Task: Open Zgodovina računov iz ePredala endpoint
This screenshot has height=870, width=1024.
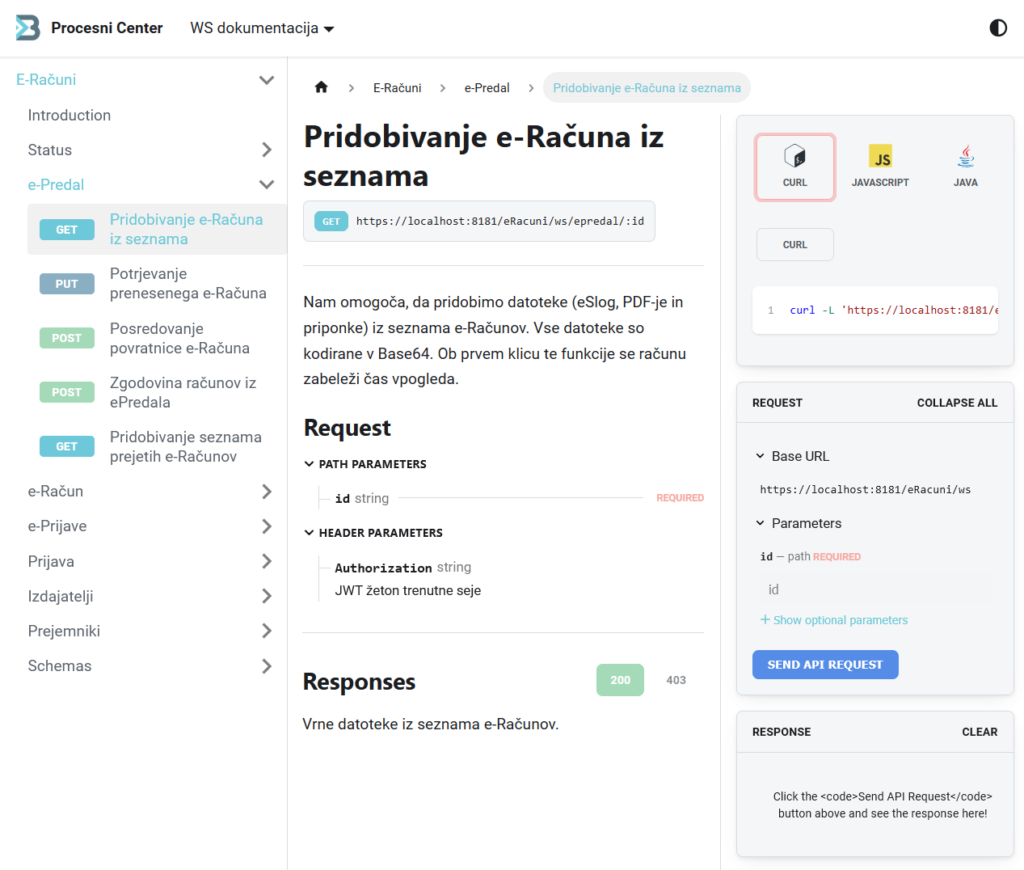Action: pos(182,393)
